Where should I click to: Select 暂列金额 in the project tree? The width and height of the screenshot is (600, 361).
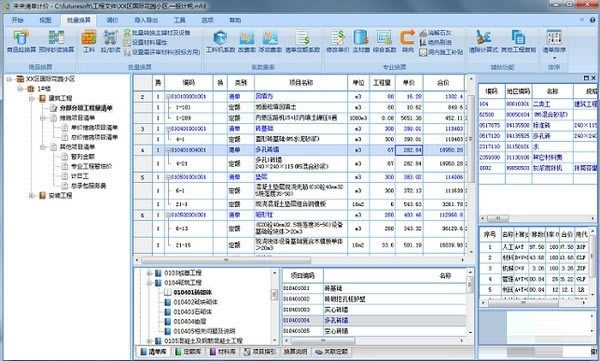point(83,157)
